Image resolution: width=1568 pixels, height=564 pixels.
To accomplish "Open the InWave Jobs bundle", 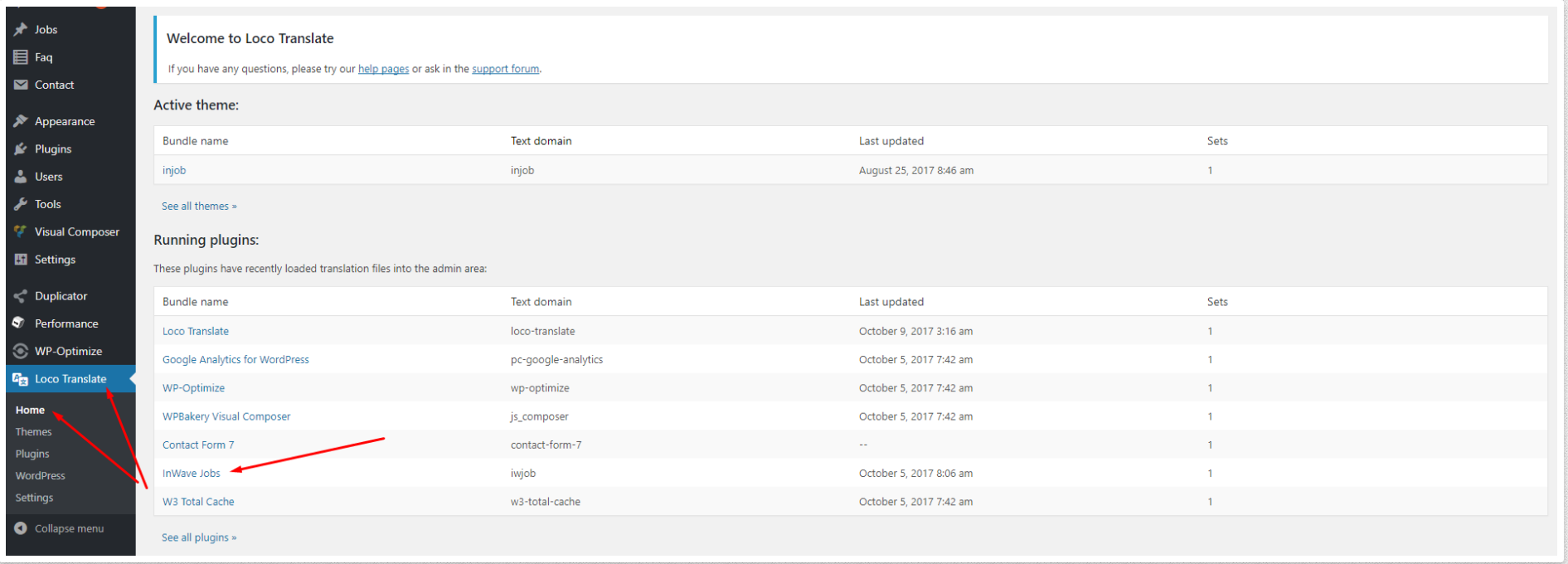I will point(192,473).
